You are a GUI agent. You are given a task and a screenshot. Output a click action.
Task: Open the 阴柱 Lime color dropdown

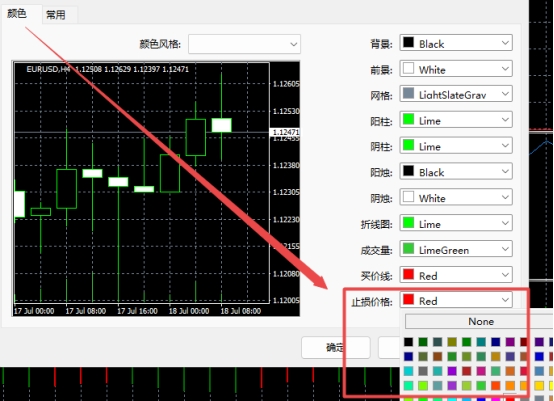point(456,146)
